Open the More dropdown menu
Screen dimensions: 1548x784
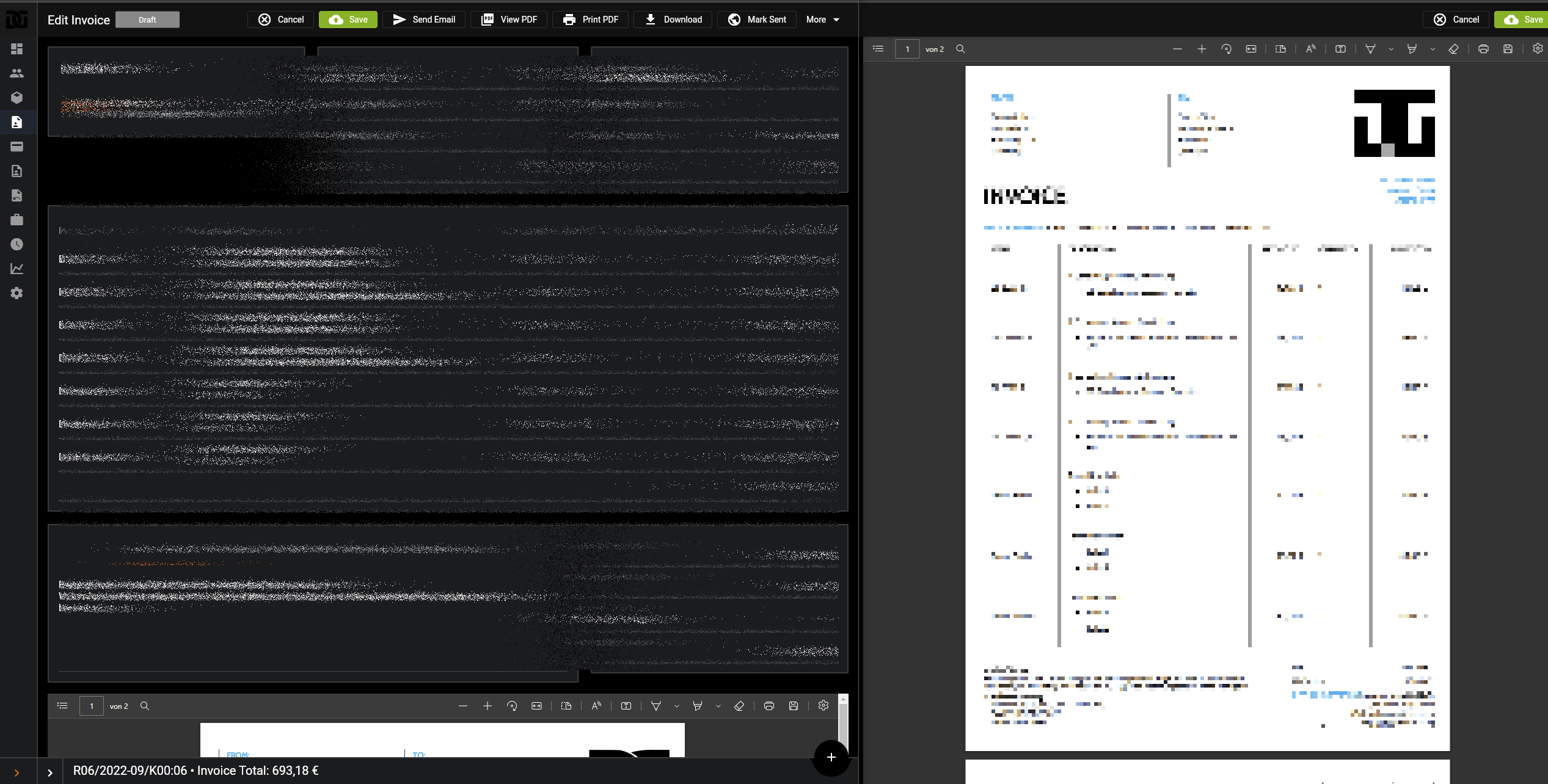822,19
